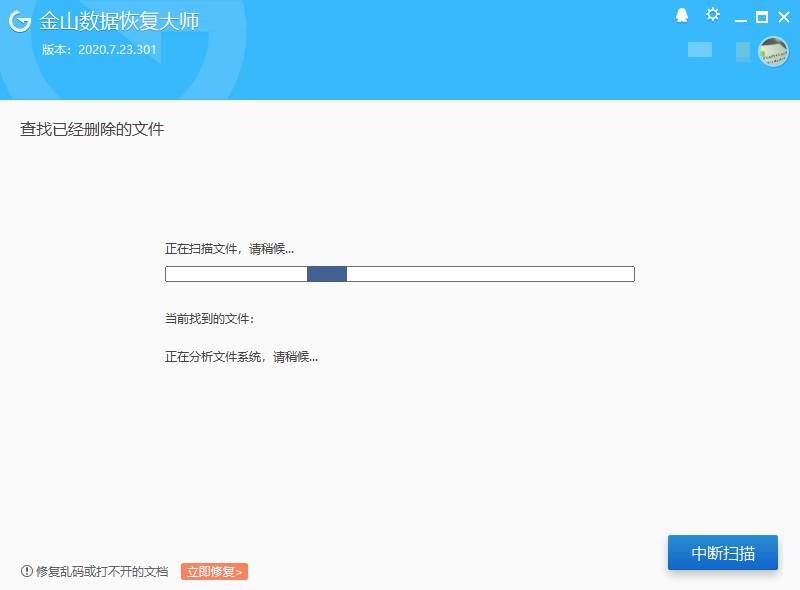
Task: Click the circular avatar image in titlebar
Action: coord(775,51)
